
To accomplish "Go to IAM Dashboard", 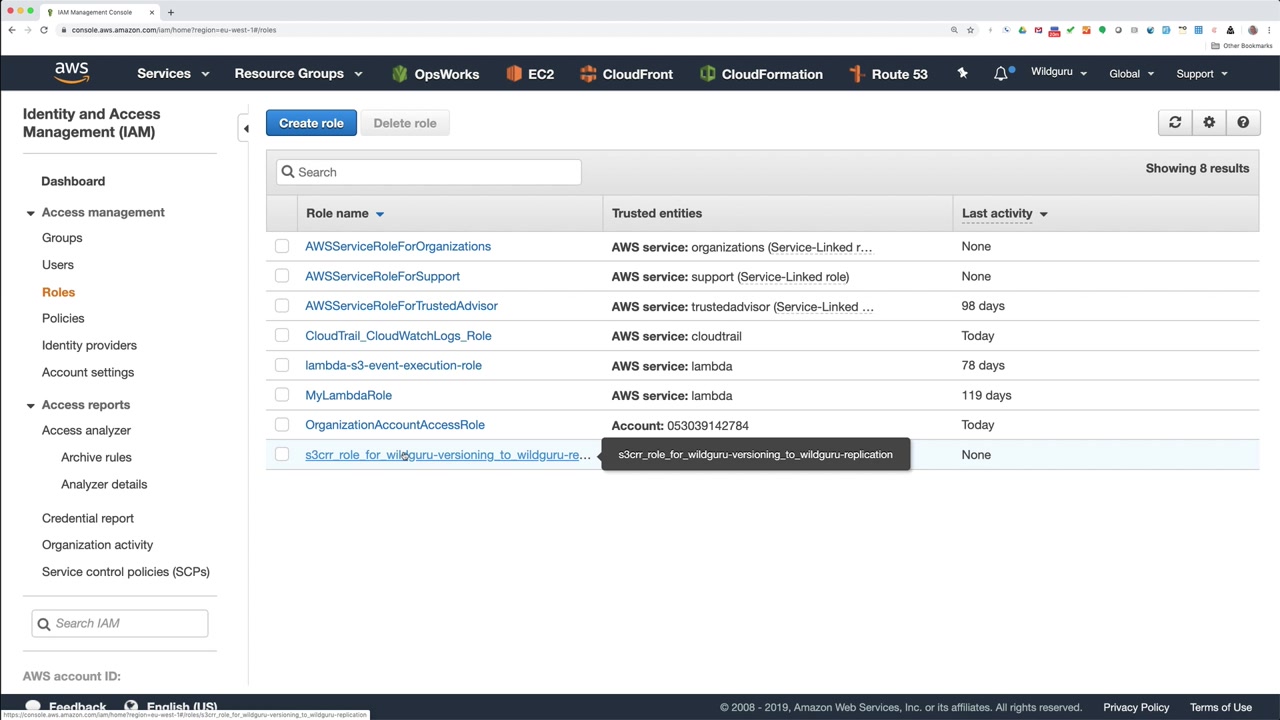I will (x=73, y=181).
